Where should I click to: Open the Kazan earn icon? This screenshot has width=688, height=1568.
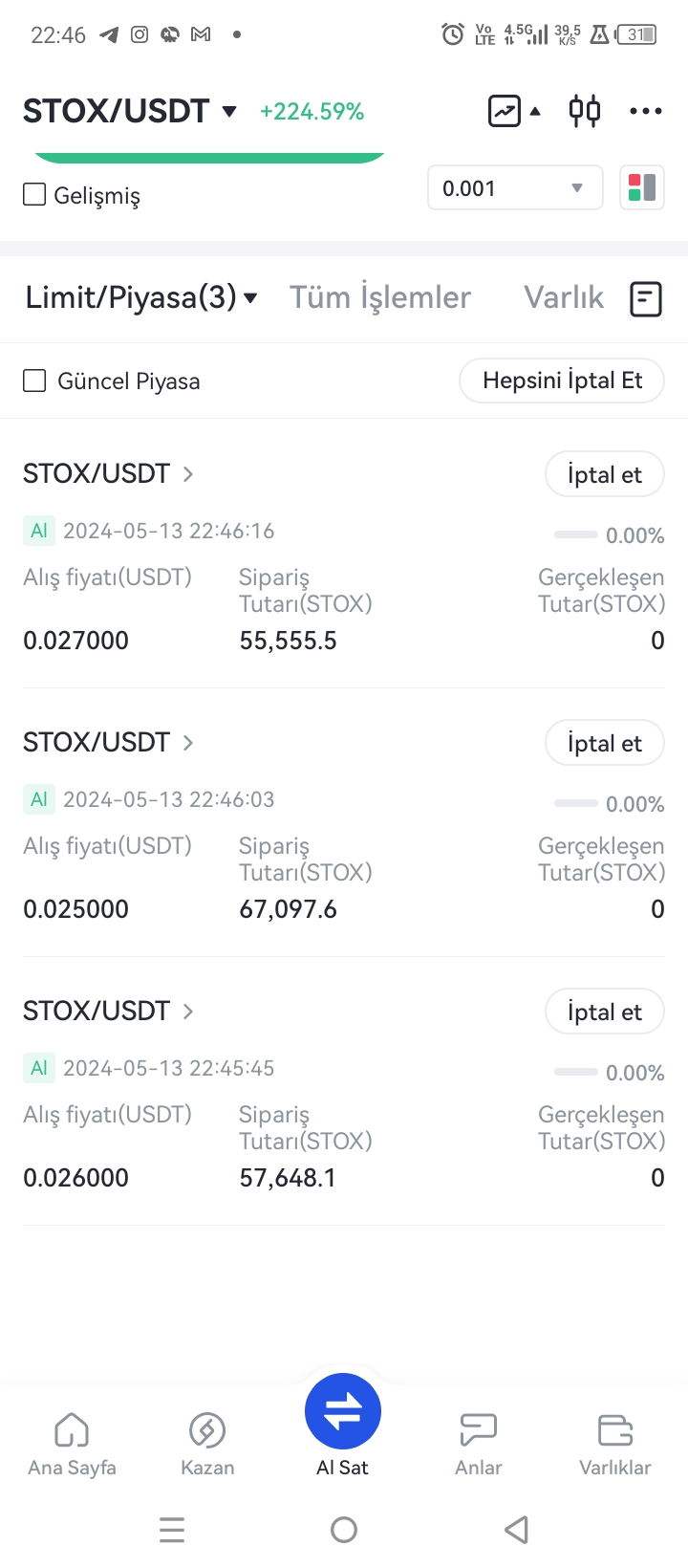207,1445
